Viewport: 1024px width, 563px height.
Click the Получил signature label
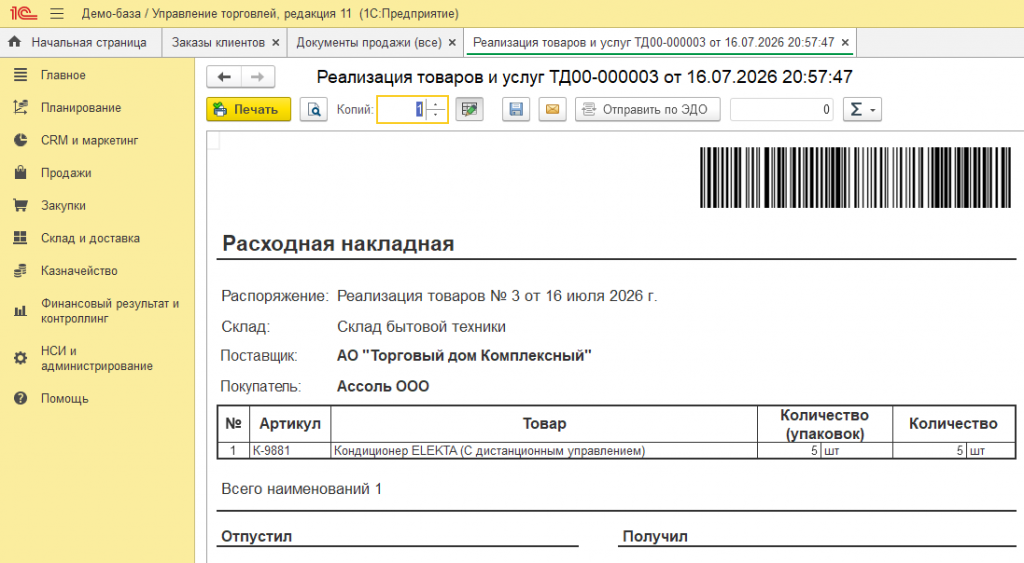click(655, 536)
